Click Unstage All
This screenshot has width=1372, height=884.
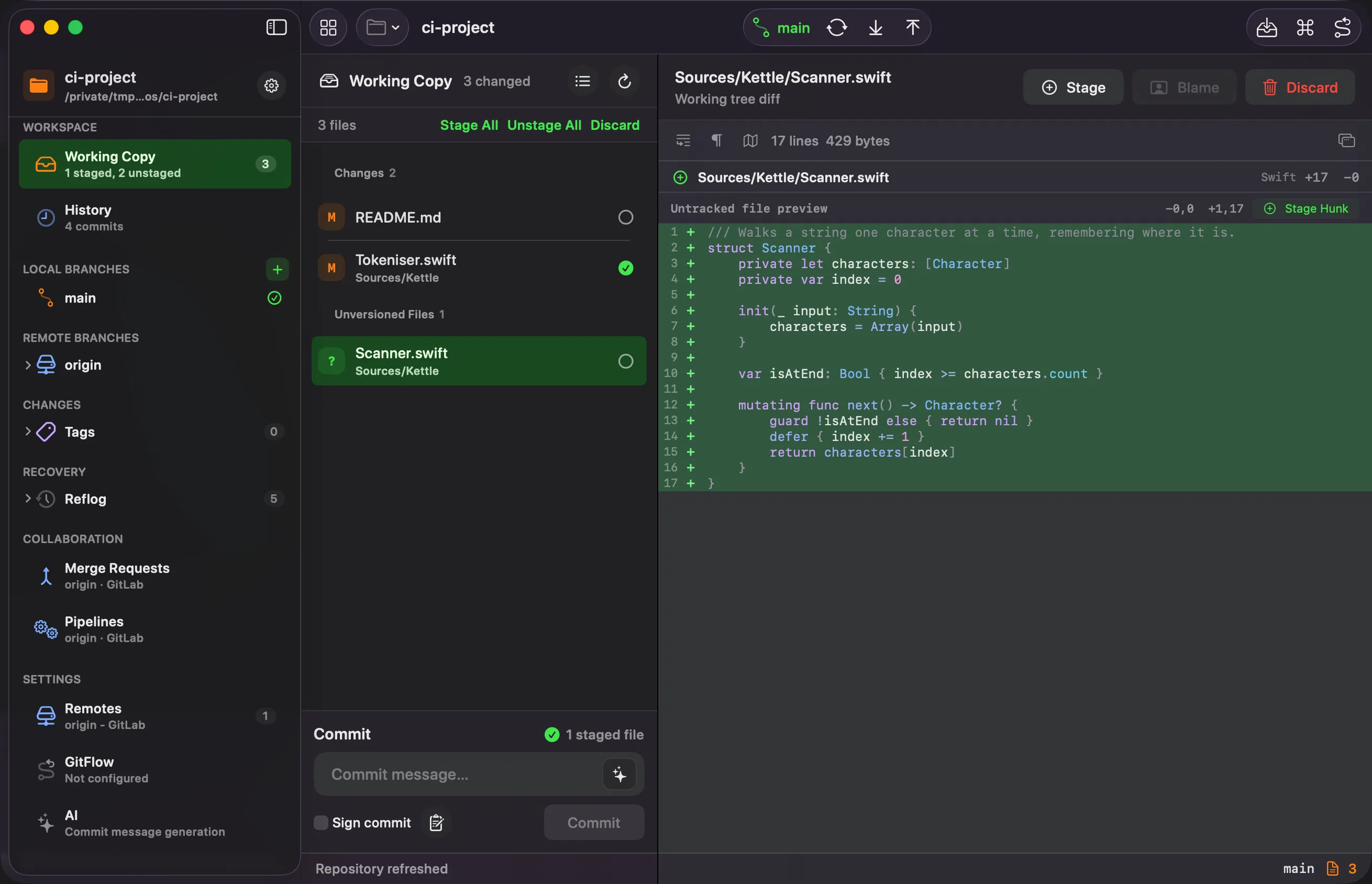pos(544,125)
